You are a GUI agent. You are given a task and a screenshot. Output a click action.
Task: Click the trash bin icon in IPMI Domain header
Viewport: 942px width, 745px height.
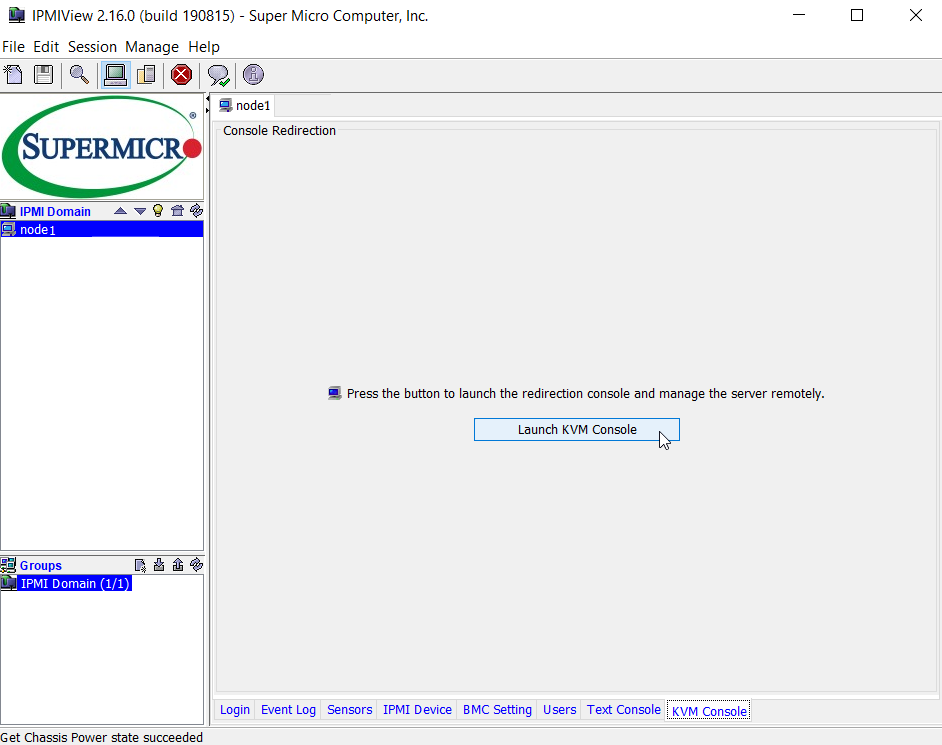[x=177, y=210]
